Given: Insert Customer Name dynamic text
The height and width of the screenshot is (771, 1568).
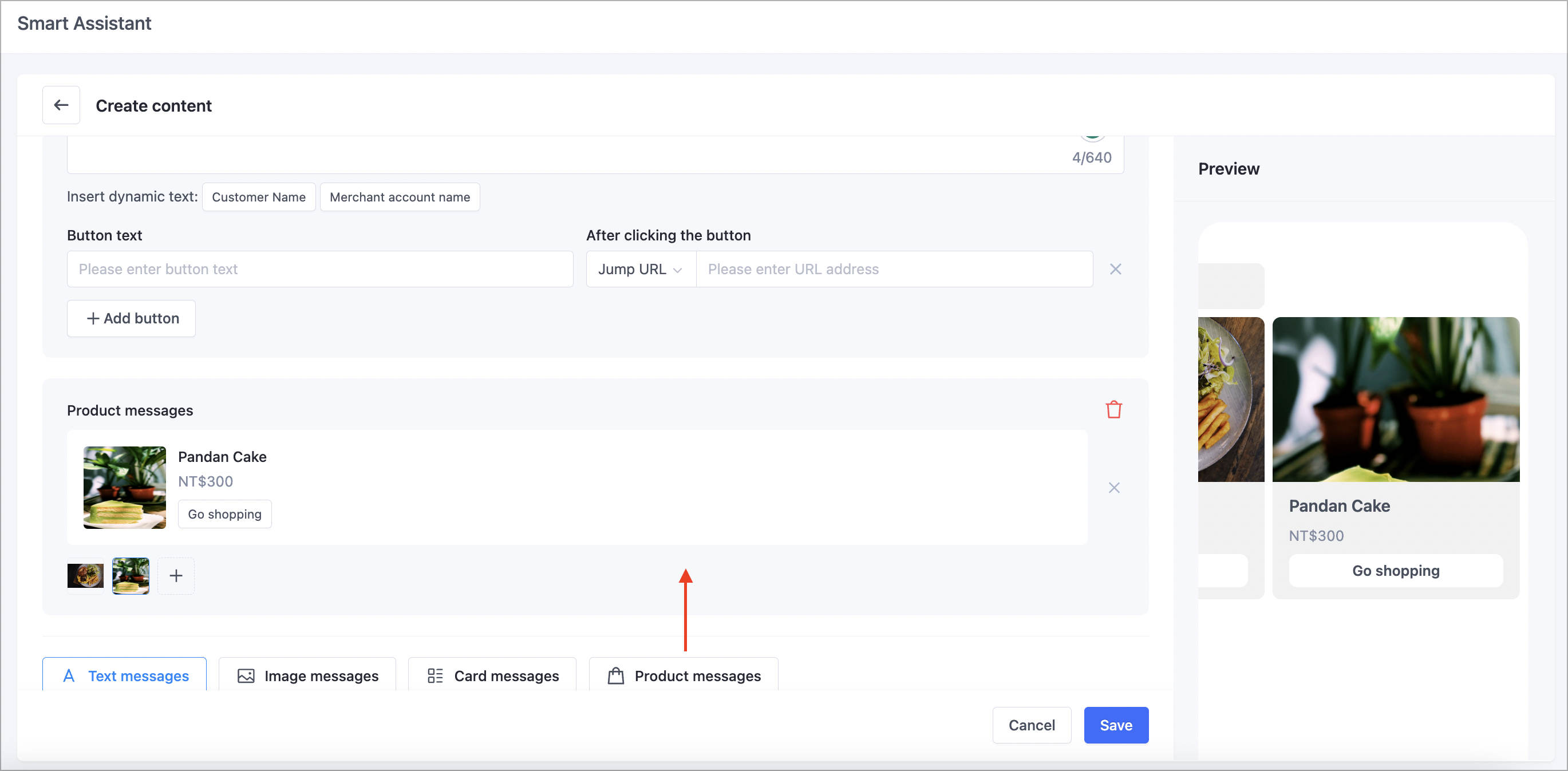Looking at the screenshot, I should click(259, 197).
